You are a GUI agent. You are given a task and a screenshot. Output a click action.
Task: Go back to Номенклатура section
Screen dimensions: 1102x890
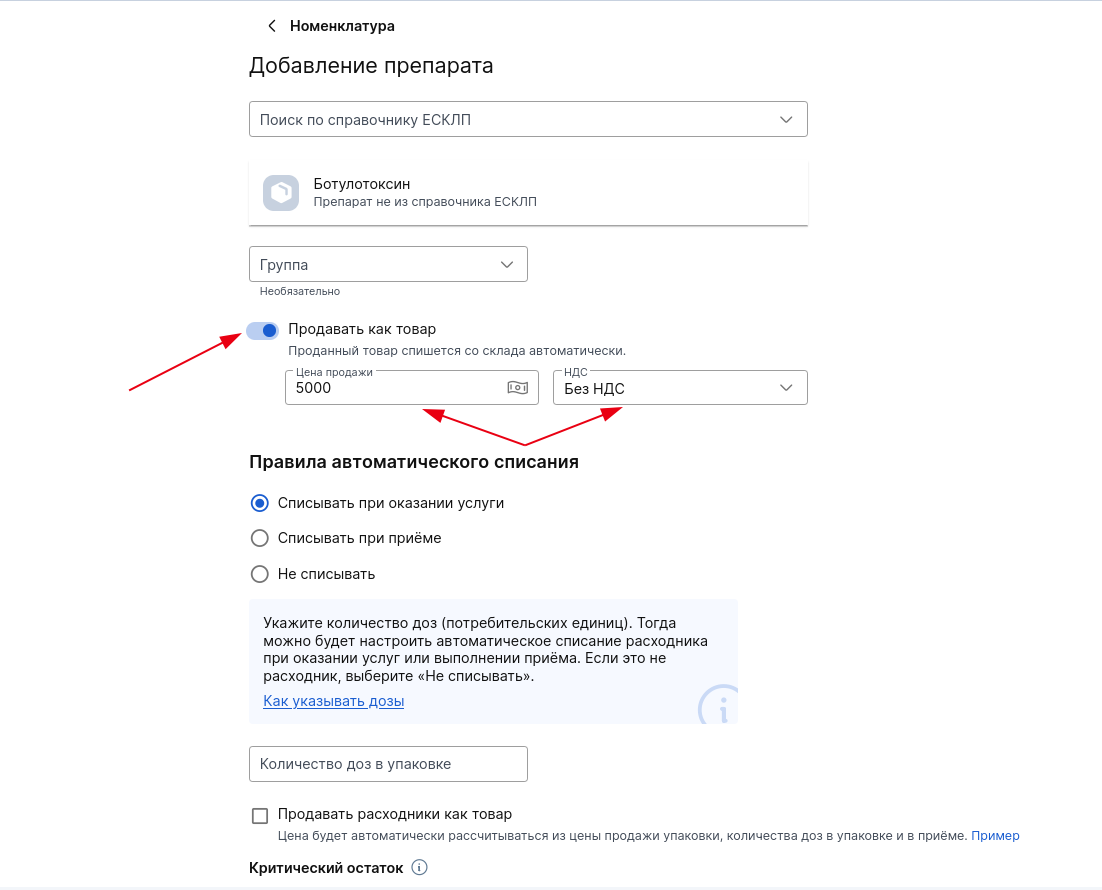[x=342, y=26]
